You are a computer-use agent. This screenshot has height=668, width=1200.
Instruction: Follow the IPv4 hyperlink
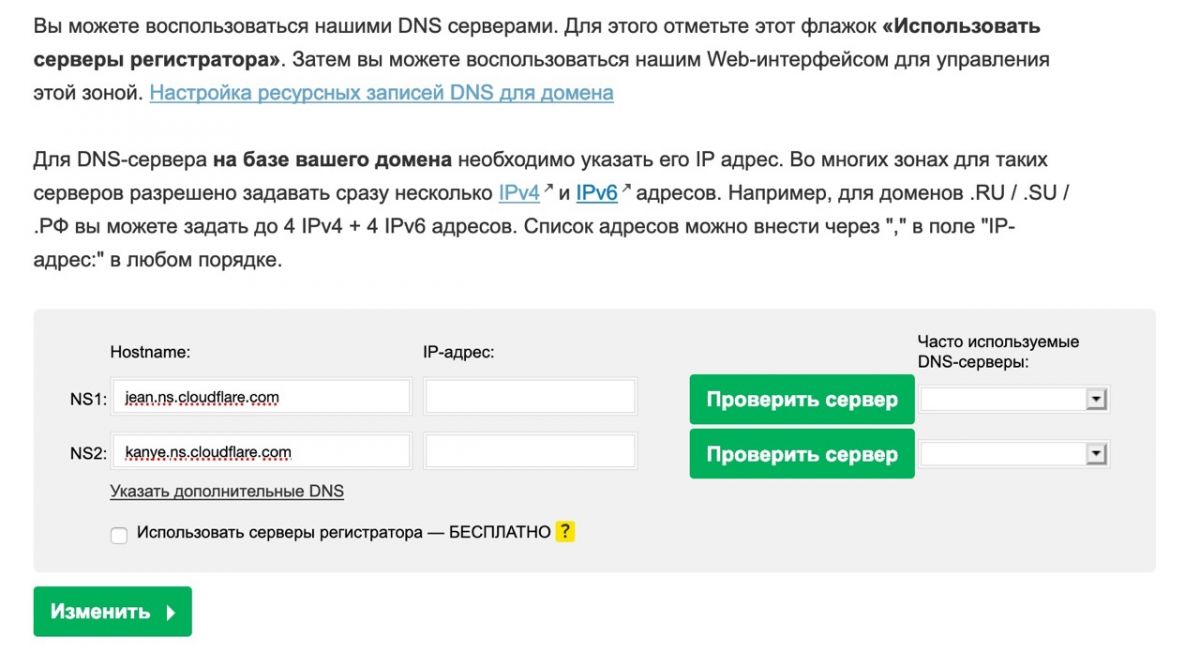[x=519, y=192]
